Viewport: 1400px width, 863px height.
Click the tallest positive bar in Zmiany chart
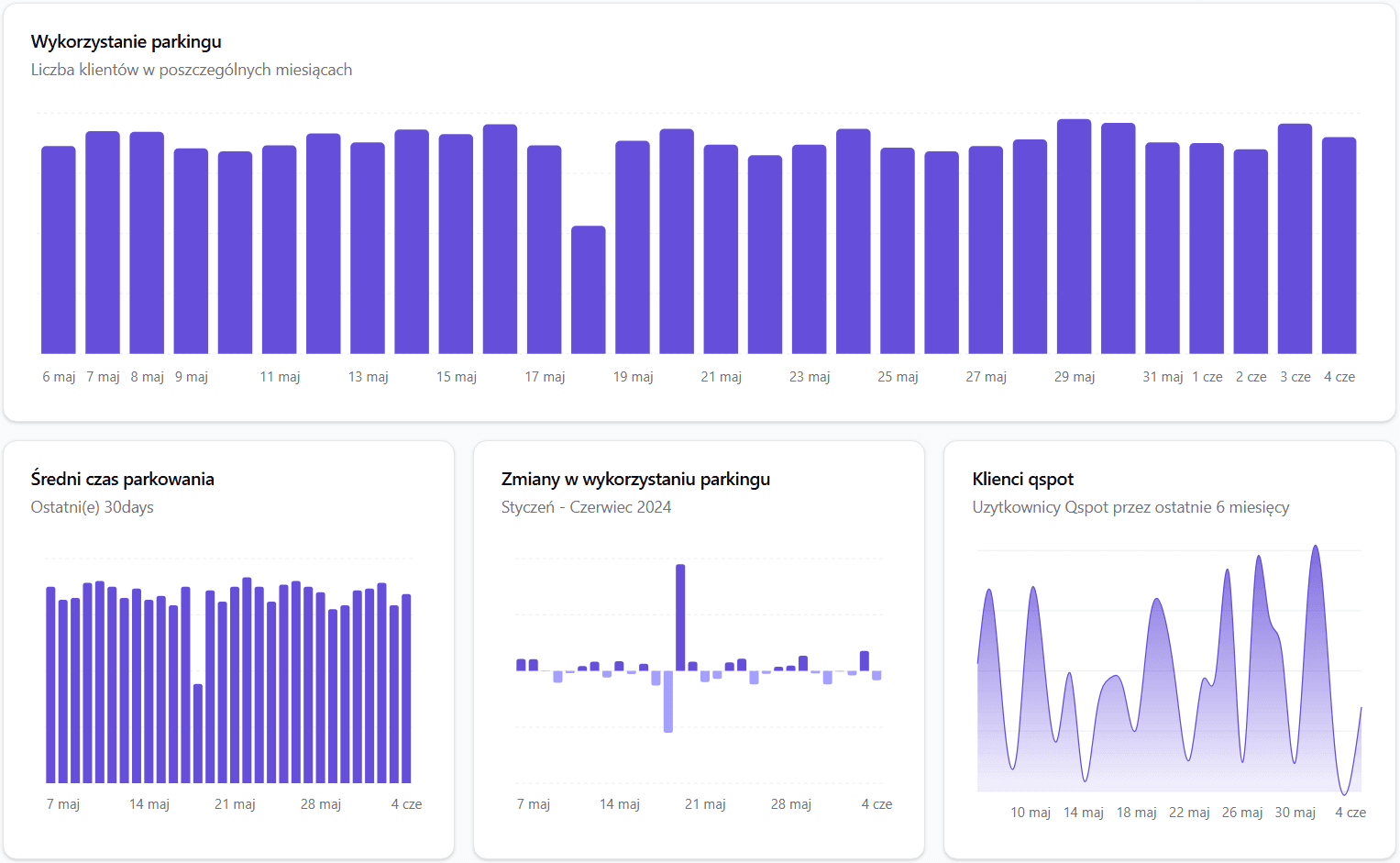point(680,617)
